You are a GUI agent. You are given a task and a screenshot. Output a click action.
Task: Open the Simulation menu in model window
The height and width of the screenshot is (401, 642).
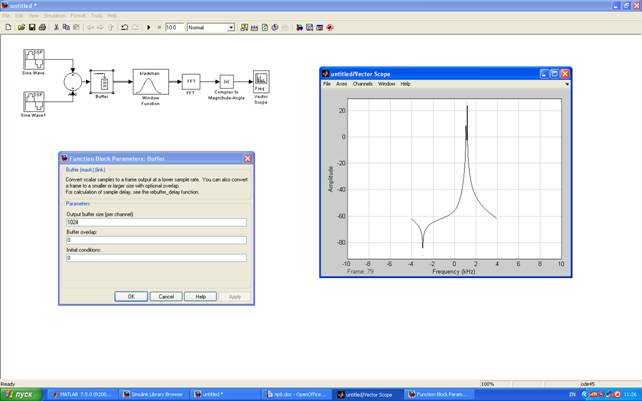(55, 16)
